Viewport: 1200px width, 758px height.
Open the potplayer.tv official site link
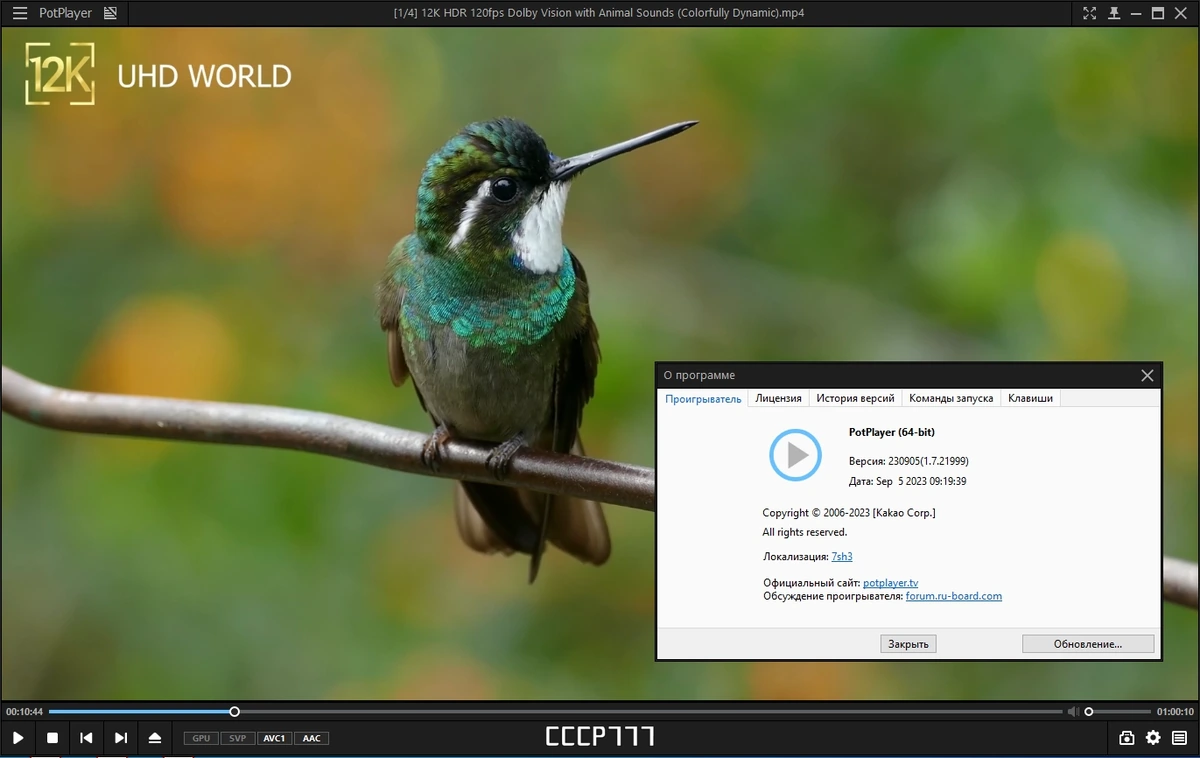point(890,583)
